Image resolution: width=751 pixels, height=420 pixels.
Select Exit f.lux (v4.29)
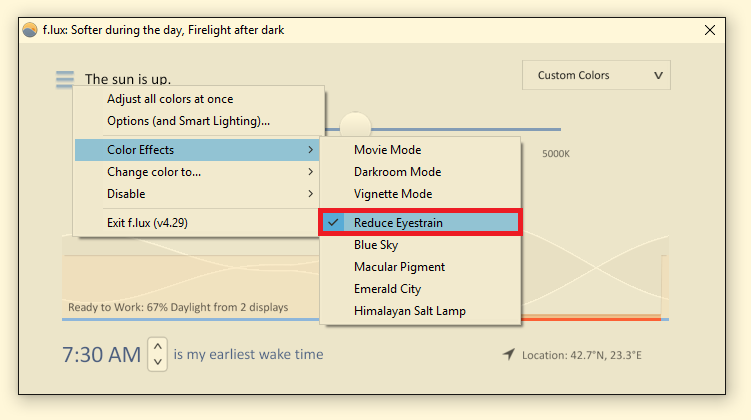(197, 223)
